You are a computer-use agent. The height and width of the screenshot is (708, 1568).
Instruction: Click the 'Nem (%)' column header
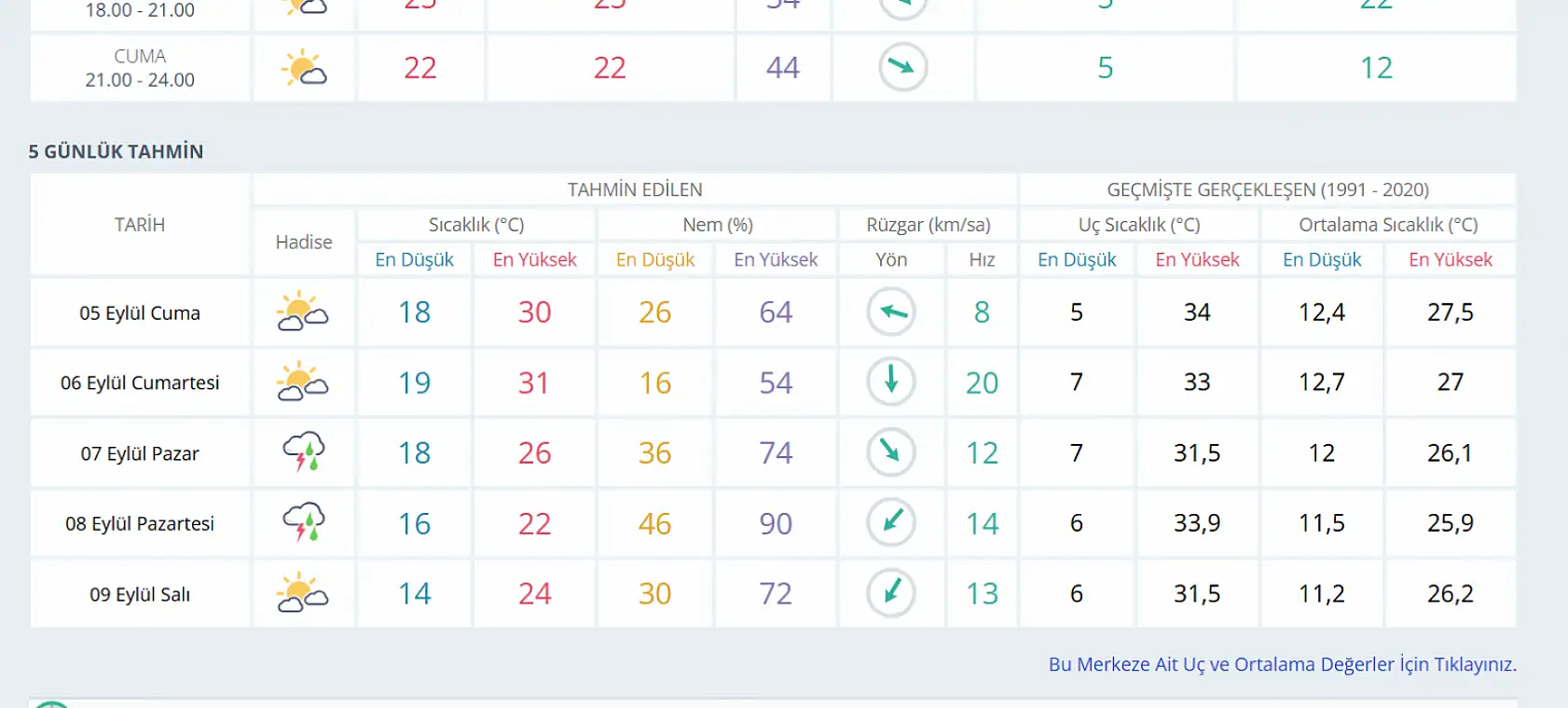pos(718,225)
